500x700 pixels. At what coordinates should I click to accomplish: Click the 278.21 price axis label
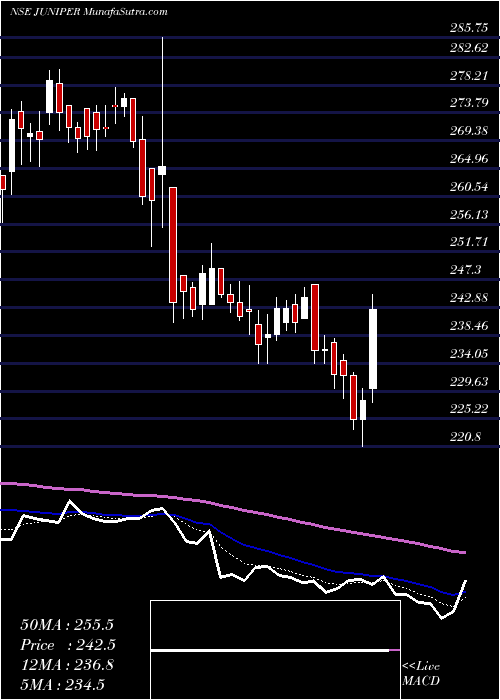[468, 76]
